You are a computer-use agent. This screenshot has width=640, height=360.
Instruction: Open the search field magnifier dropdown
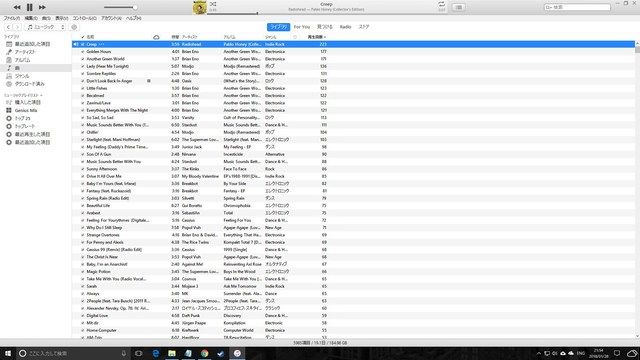(x=549, y=7)
